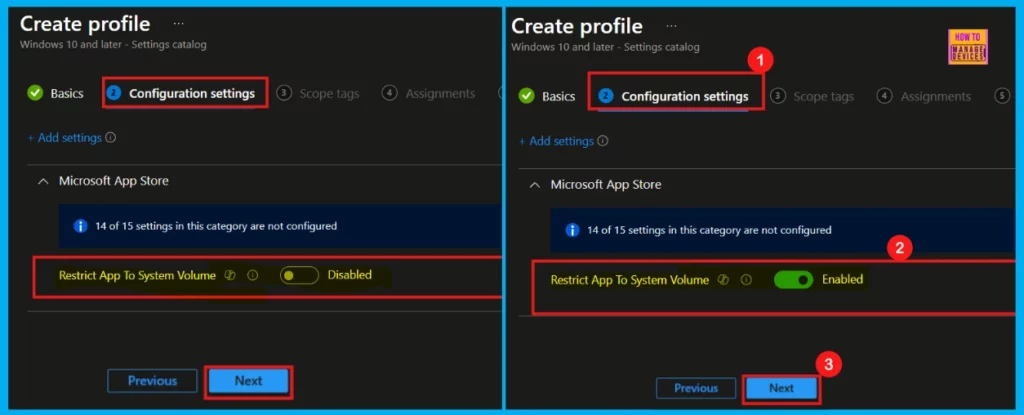Go to Assignments step in left panel
The image size is (1024, 415).
click(428, 93)
